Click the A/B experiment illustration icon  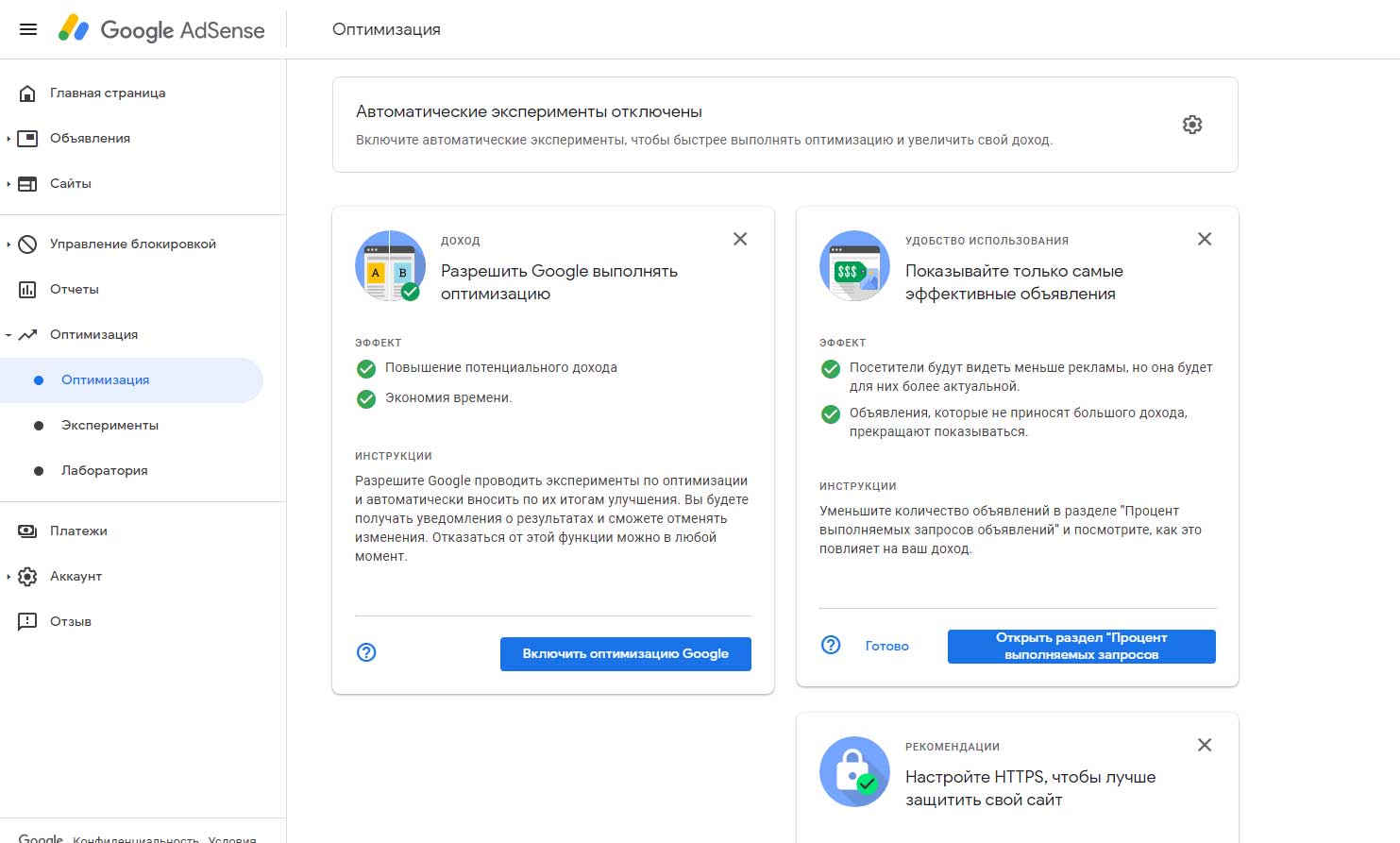tap(390, 265)
